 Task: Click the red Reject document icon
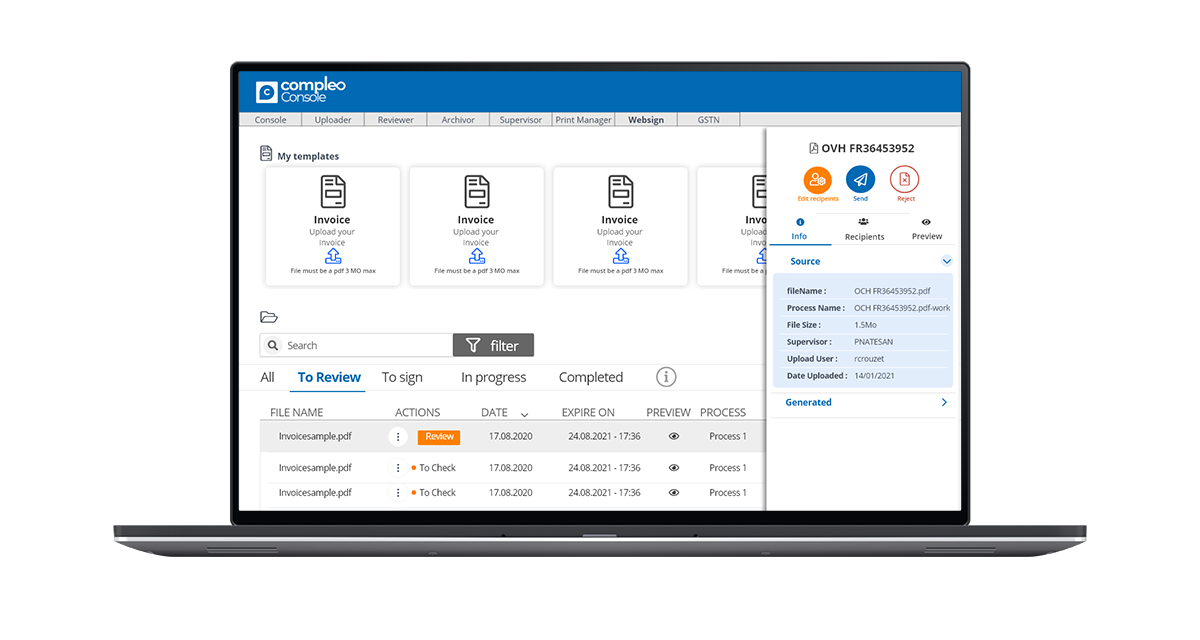click(x=905, y=180)
